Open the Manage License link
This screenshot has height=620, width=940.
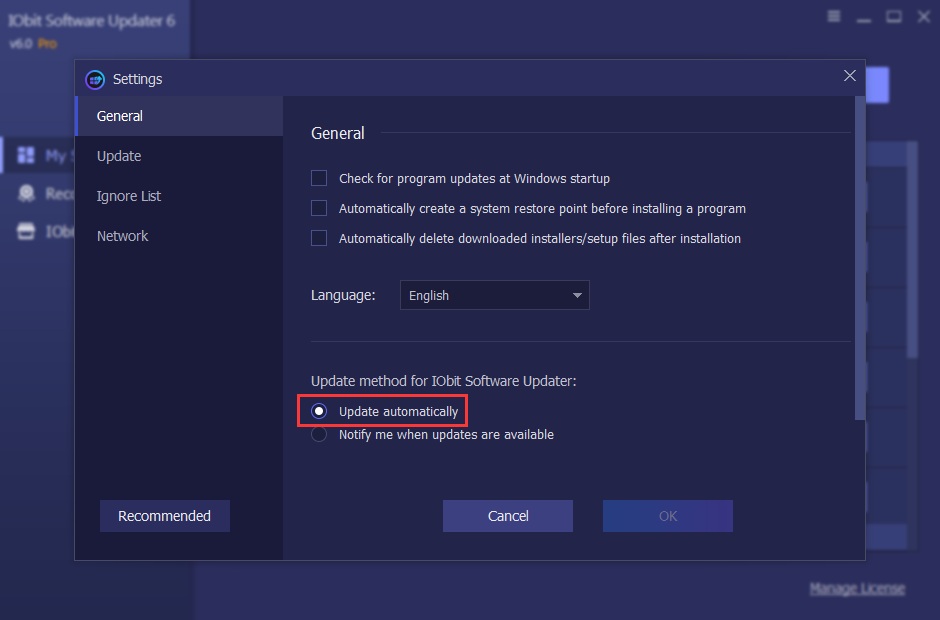857,588
